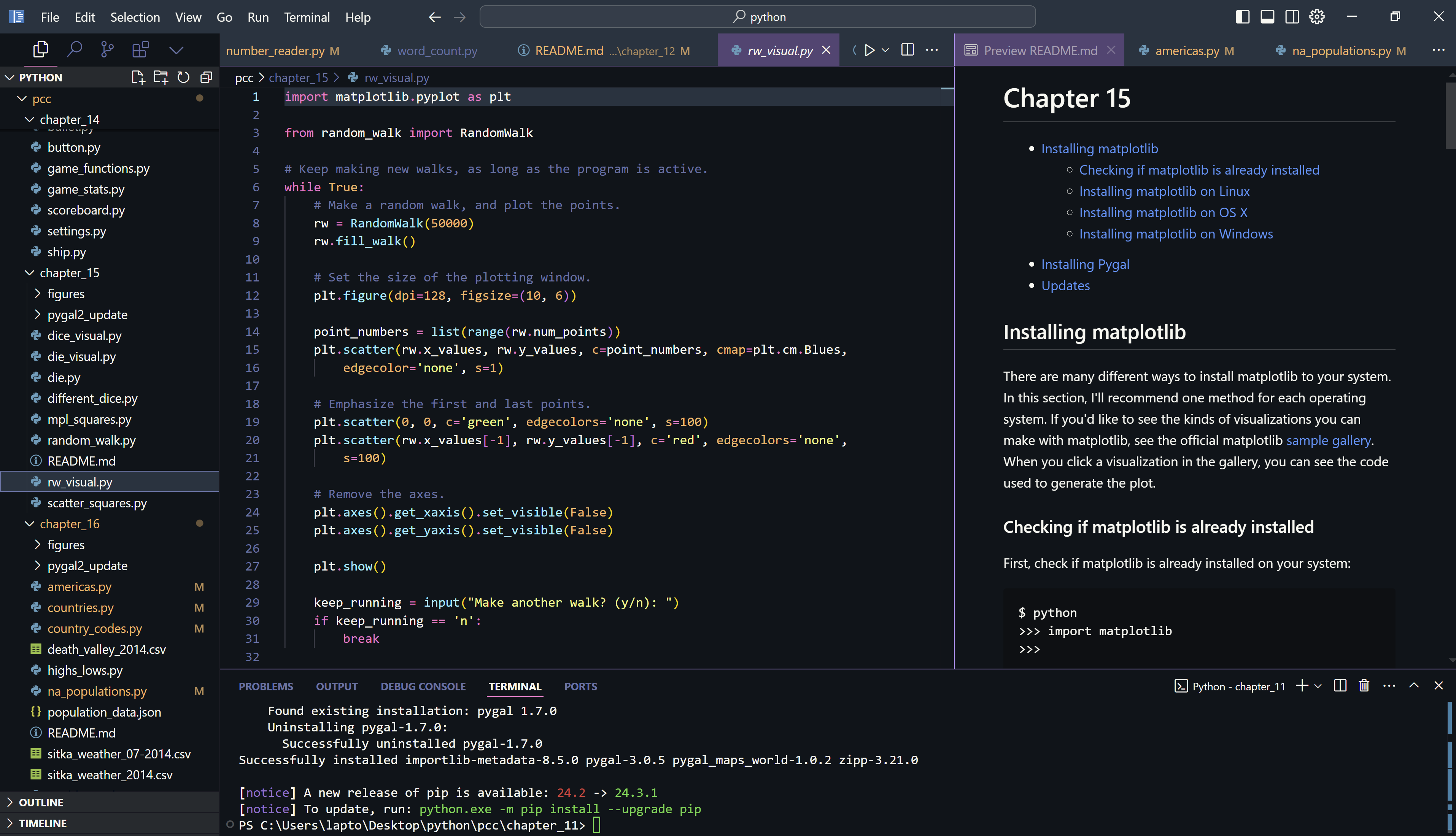Click the python command center search box

[757, 17]
